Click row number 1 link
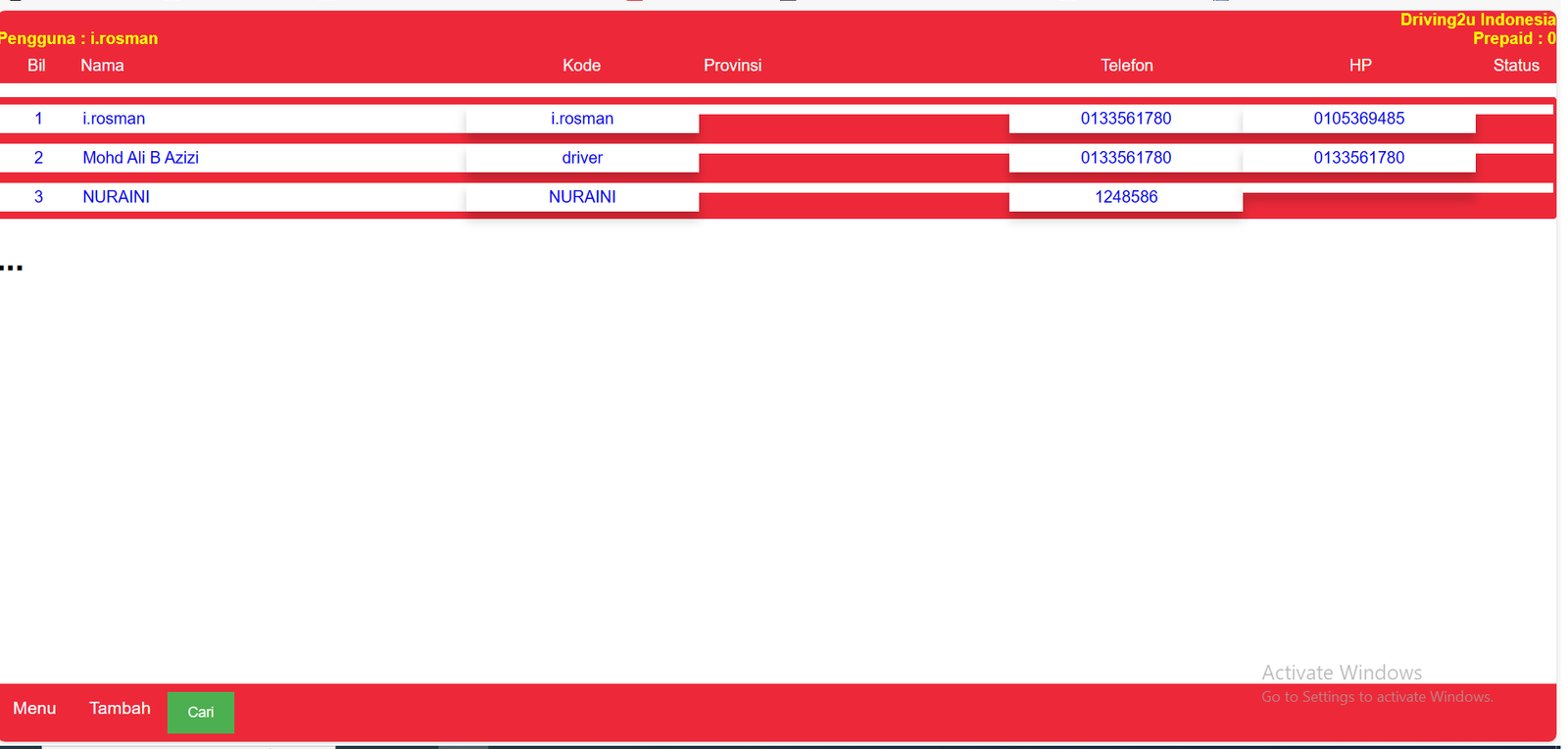The image size is (1568, 749). click(x=38, y=119)
